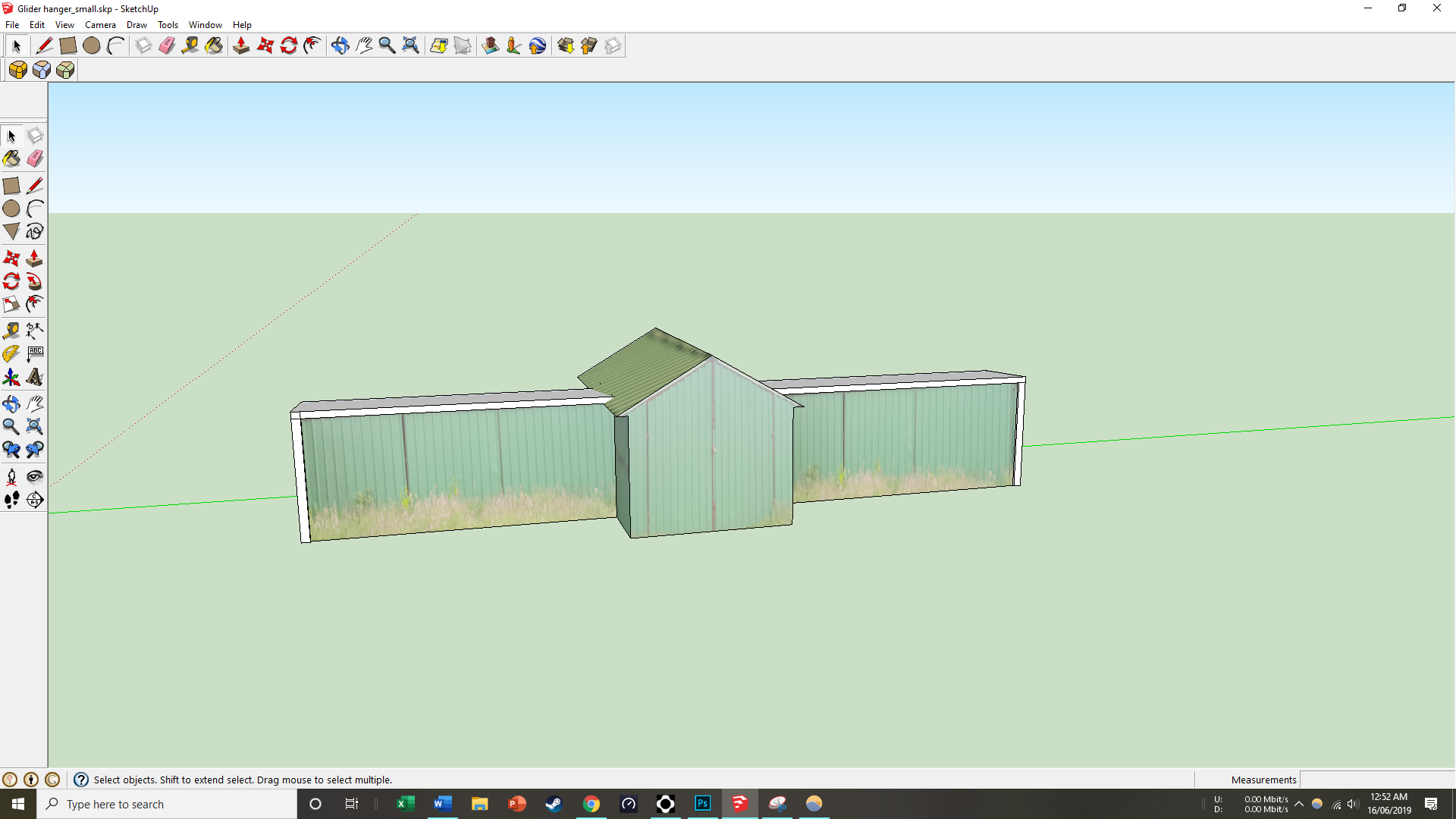1456x819 pixels.
Task: Pick the Protractor tool in left tool set
Action: tap(11, 354)
